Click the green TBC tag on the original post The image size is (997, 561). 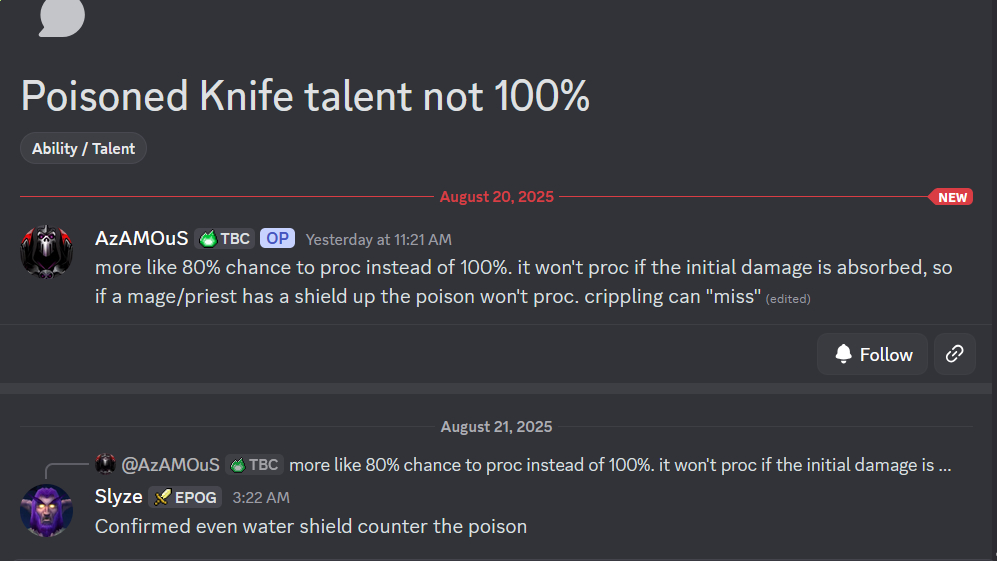[x=225, y=238]
